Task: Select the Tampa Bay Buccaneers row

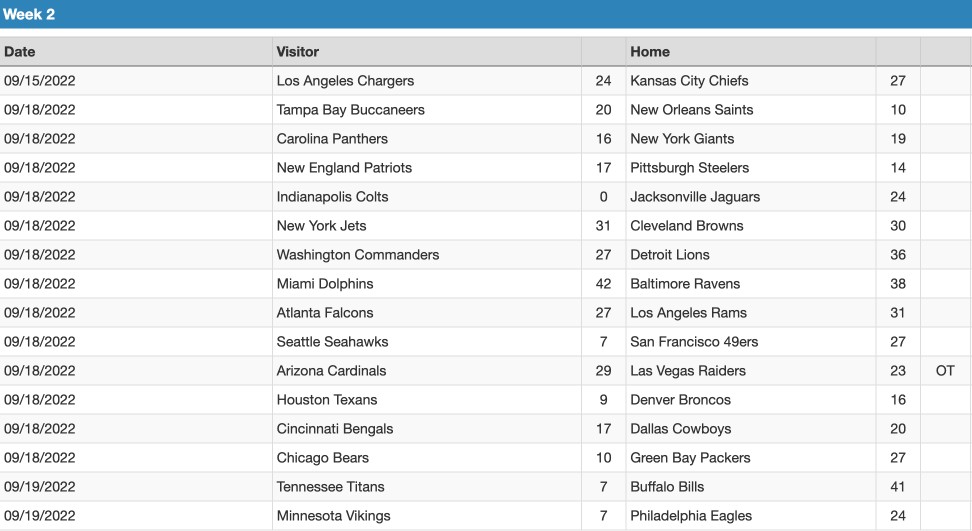Action: pos(486,110)
